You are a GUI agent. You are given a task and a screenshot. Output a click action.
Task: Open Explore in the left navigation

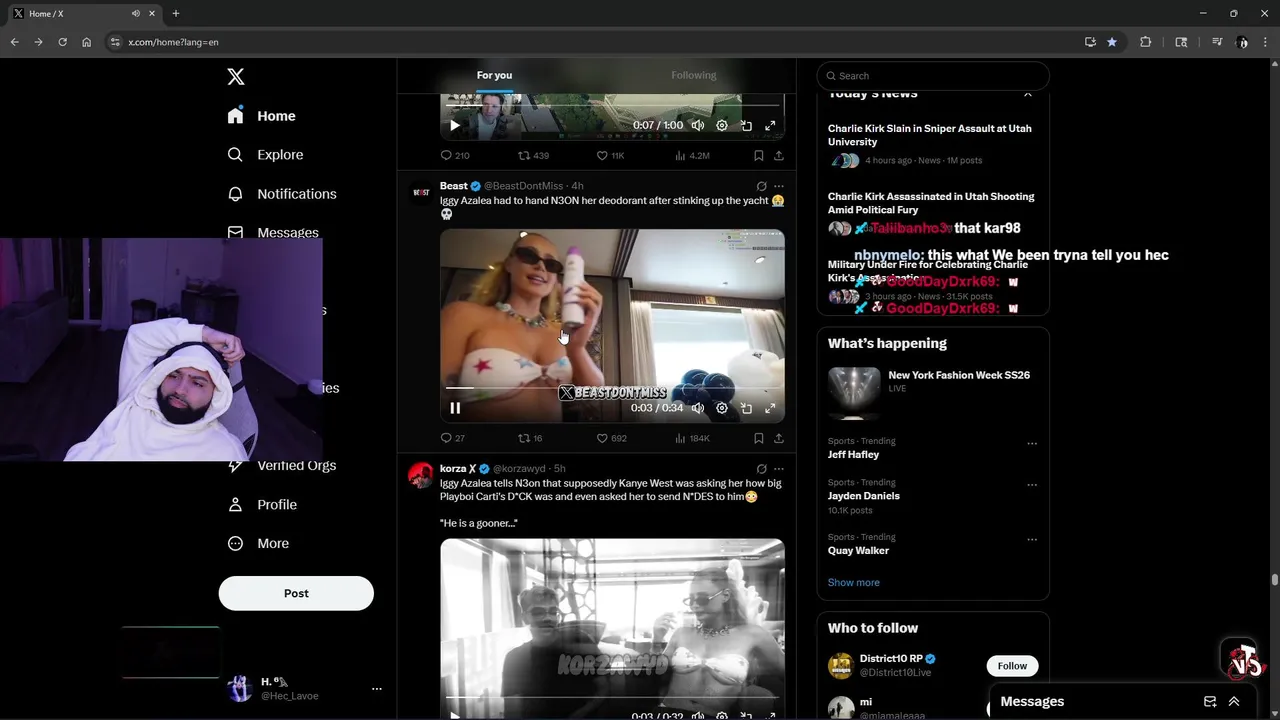click(265, 155)
